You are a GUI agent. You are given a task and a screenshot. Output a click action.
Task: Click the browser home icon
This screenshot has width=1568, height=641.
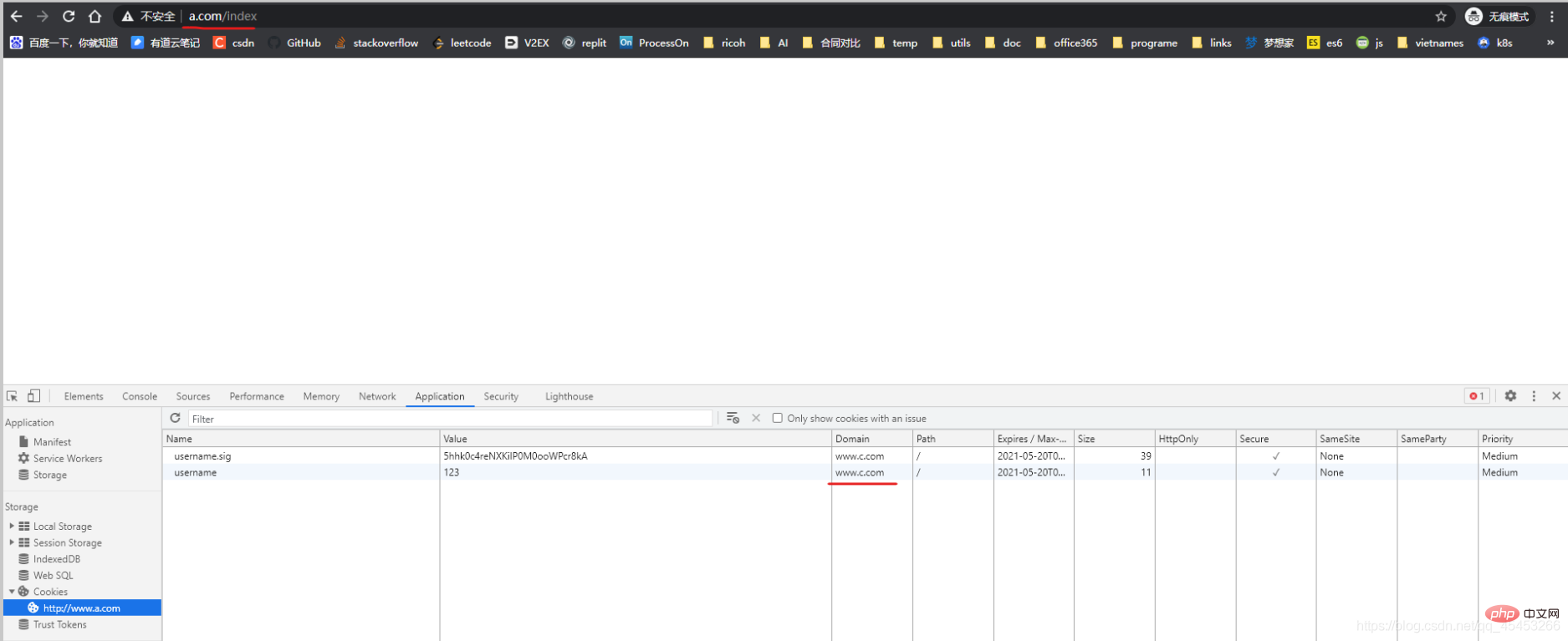click(94, 16)
